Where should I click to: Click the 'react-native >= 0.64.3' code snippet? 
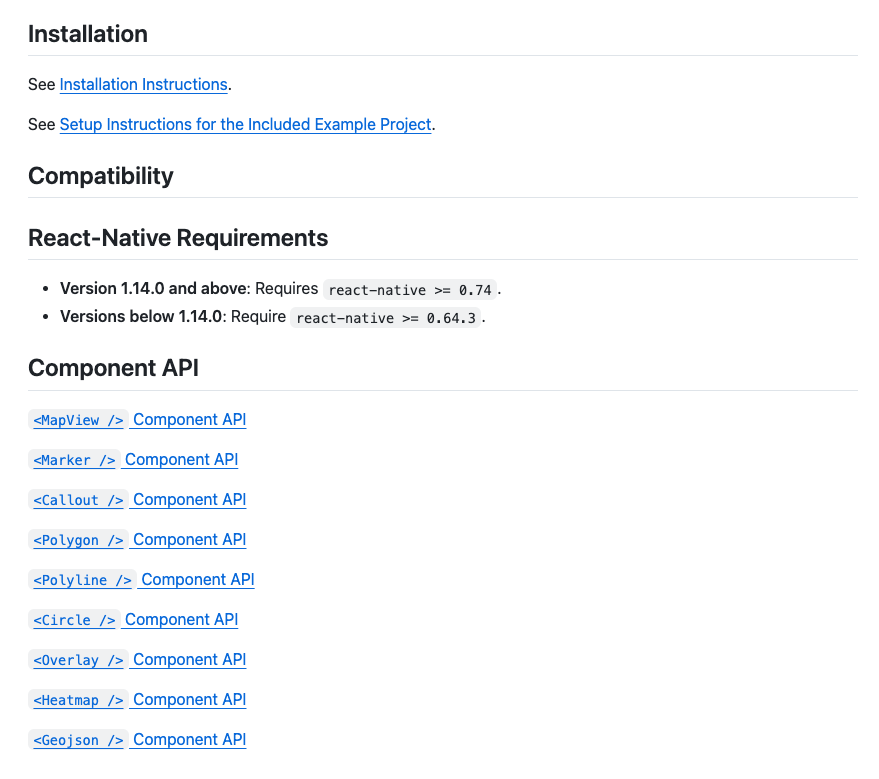(x=386, y=318)
